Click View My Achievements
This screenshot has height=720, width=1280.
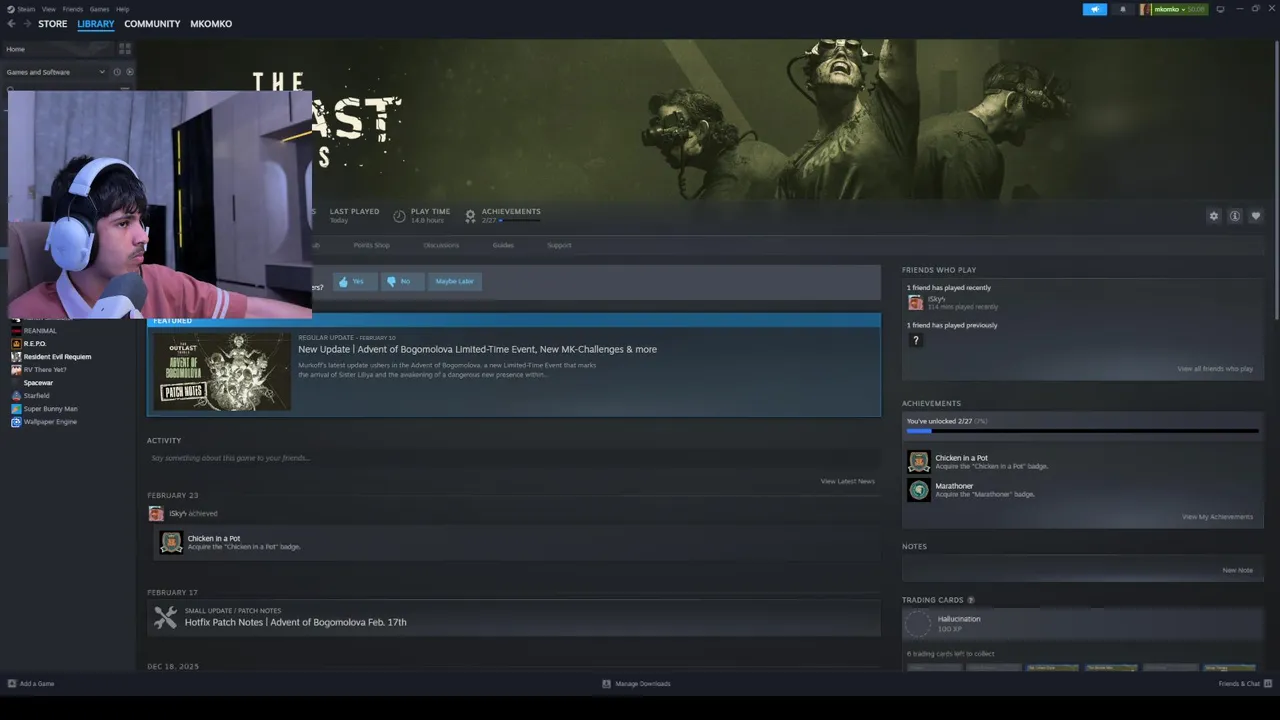pos(1217,517)
